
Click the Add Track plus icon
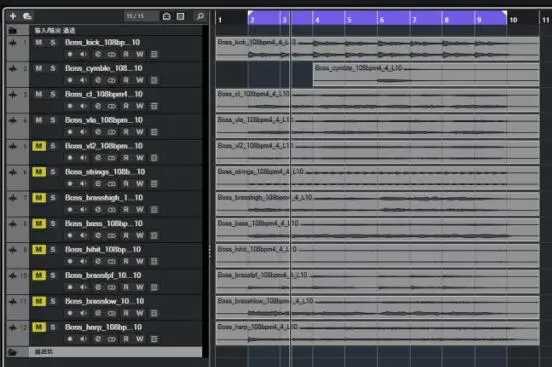click(x=13, y=16)
